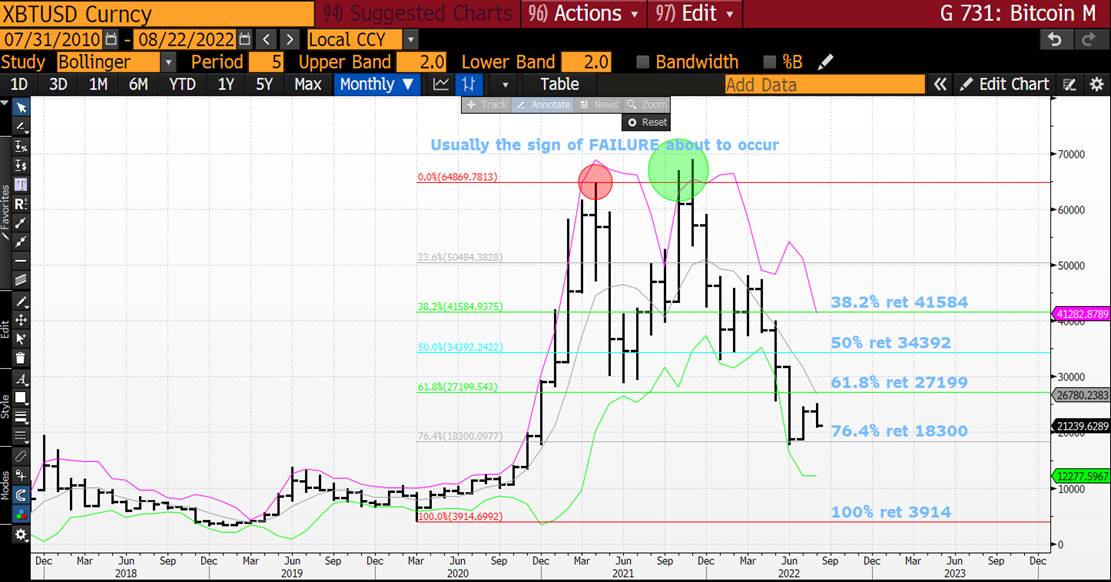This screenshot has height=582, width=1111.
Task: Select the percent change measurement tool
Action: pos(21,147)
